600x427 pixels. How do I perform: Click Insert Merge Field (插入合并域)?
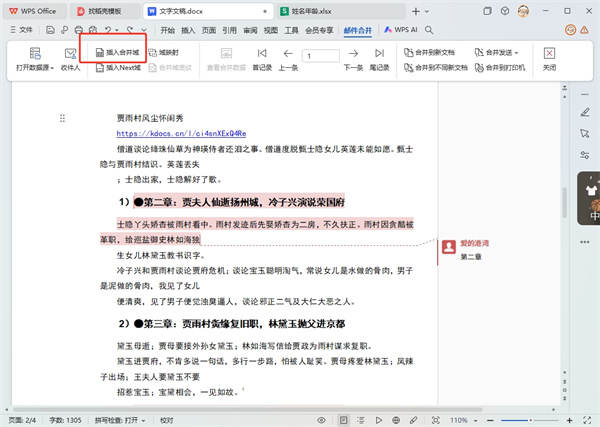117,52
